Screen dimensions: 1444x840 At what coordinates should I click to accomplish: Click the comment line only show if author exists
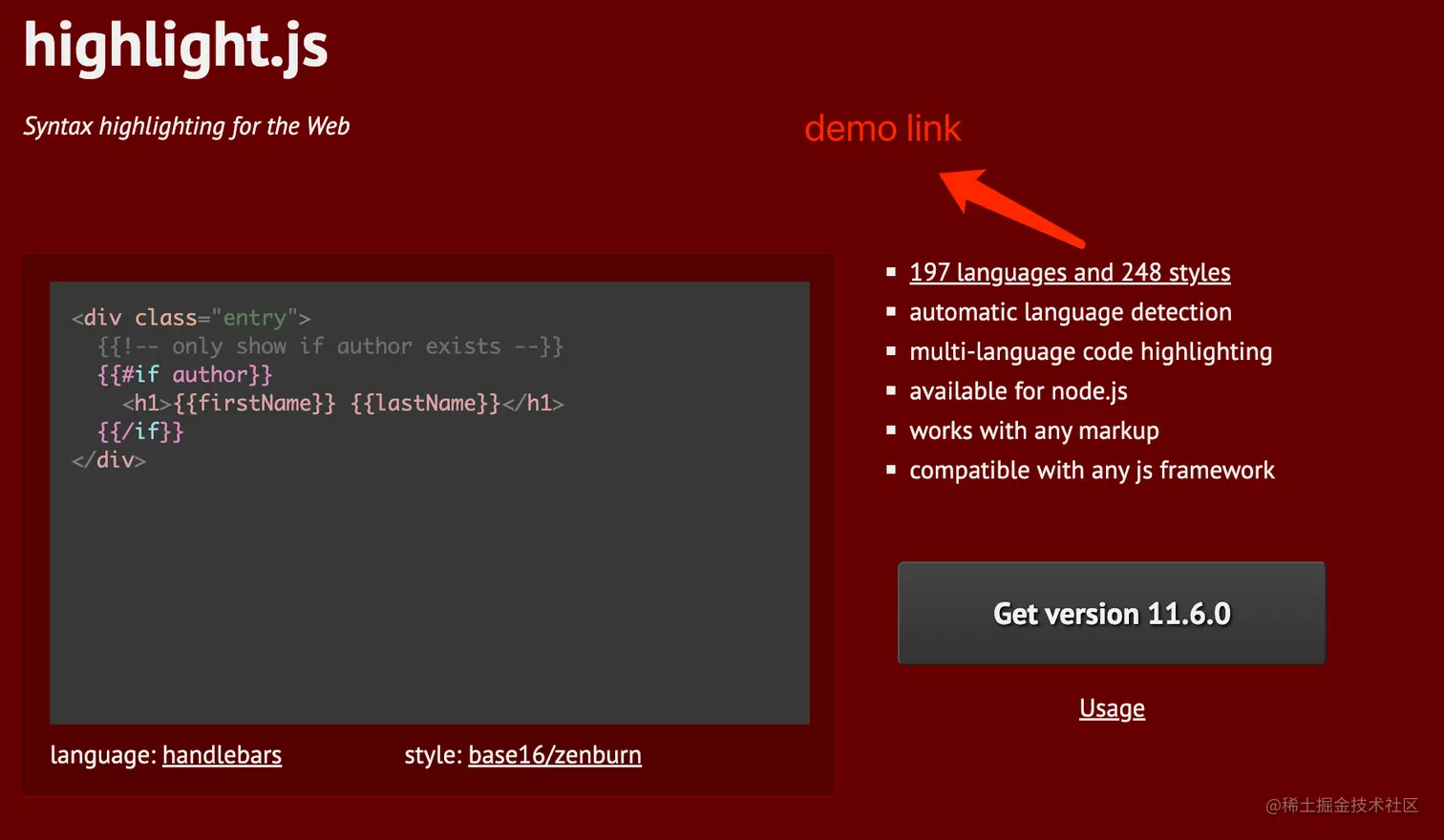click(330, 346)
